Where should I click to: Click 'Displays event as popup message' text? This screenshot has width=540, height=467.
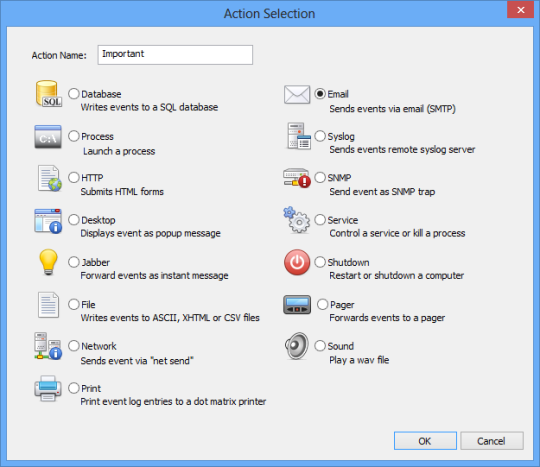click(x=150, y=234)
